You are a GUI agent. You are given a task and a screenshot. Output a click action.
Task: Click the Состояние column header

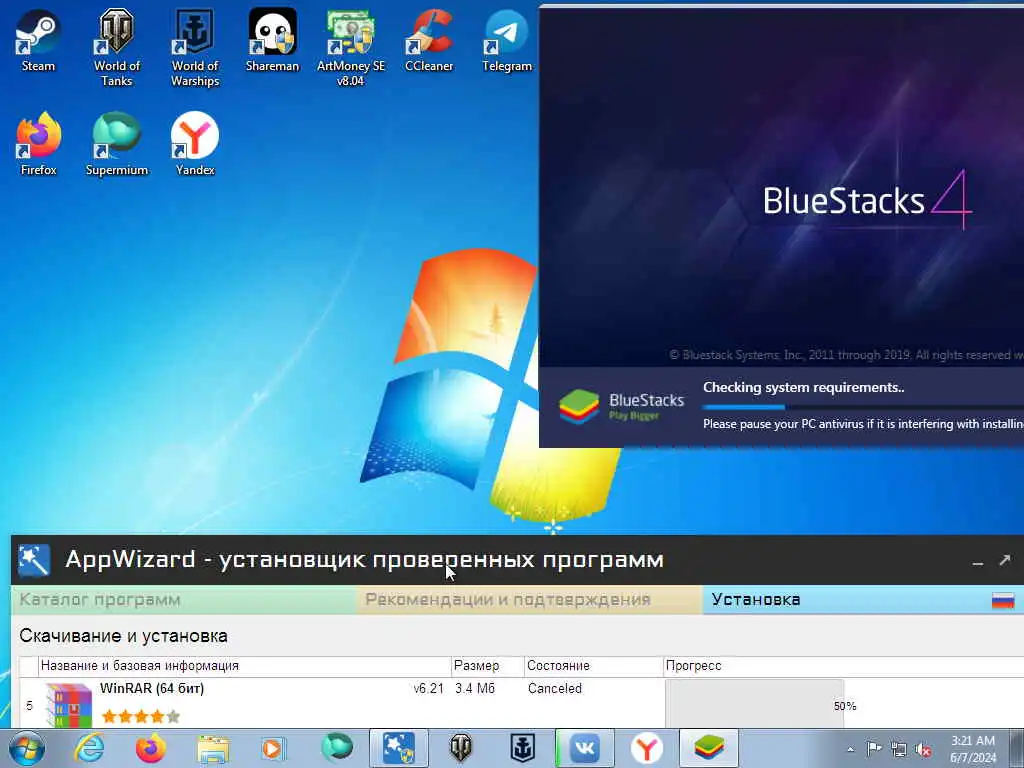594,665
